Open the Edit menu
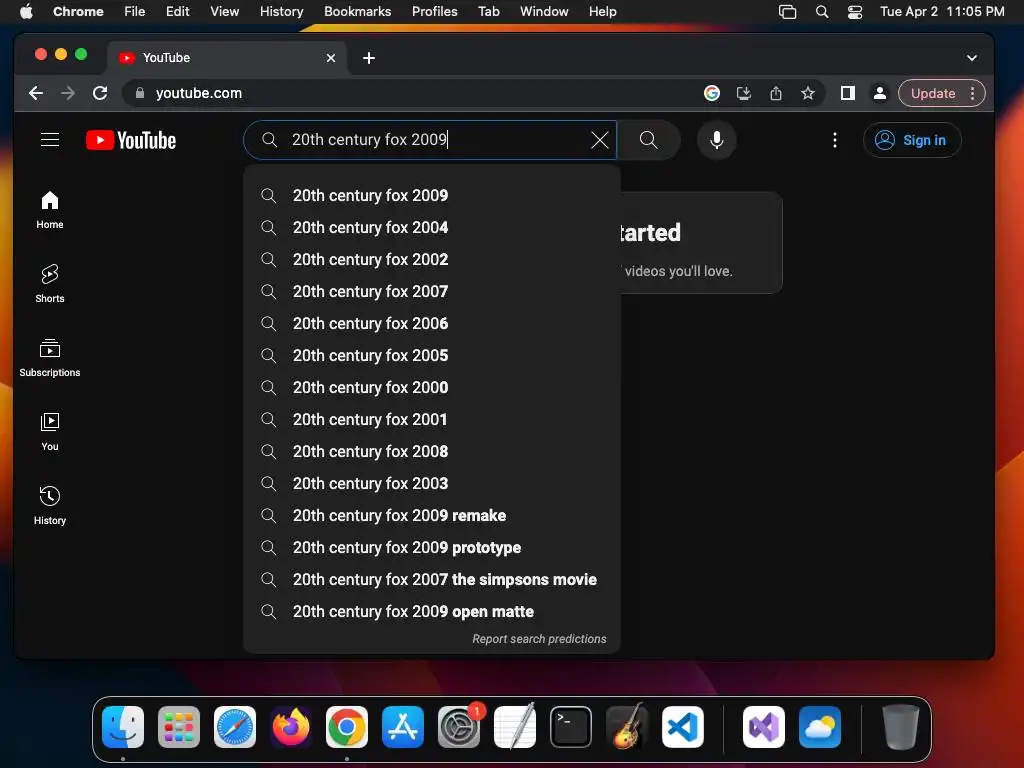 click(x=177, y=11)
